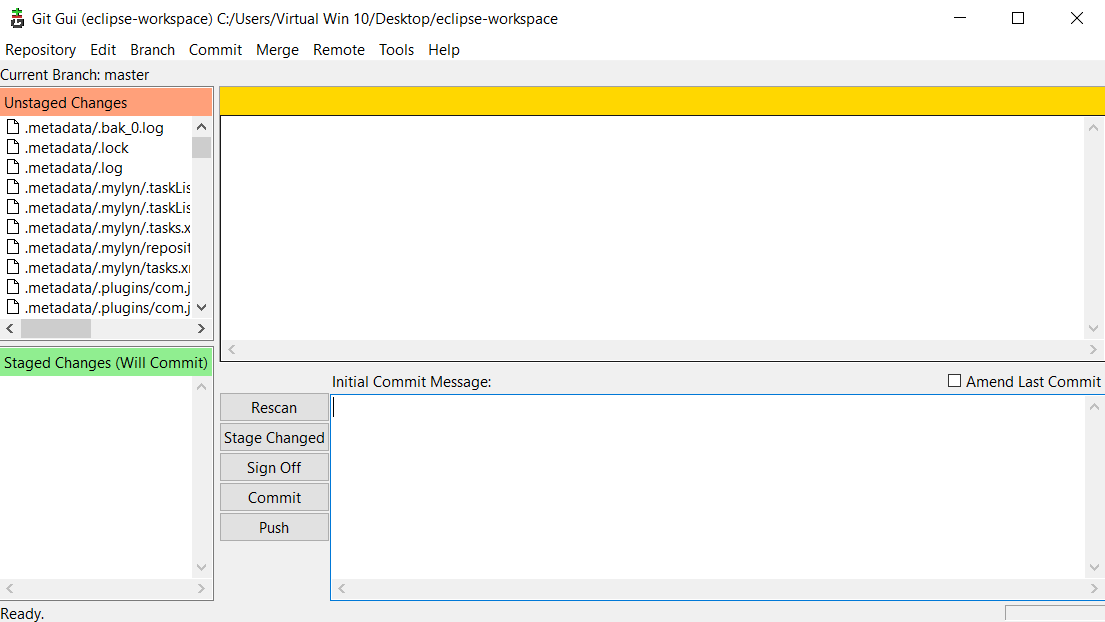Click the Git Gui icon in the title bar

click(17, 18)
